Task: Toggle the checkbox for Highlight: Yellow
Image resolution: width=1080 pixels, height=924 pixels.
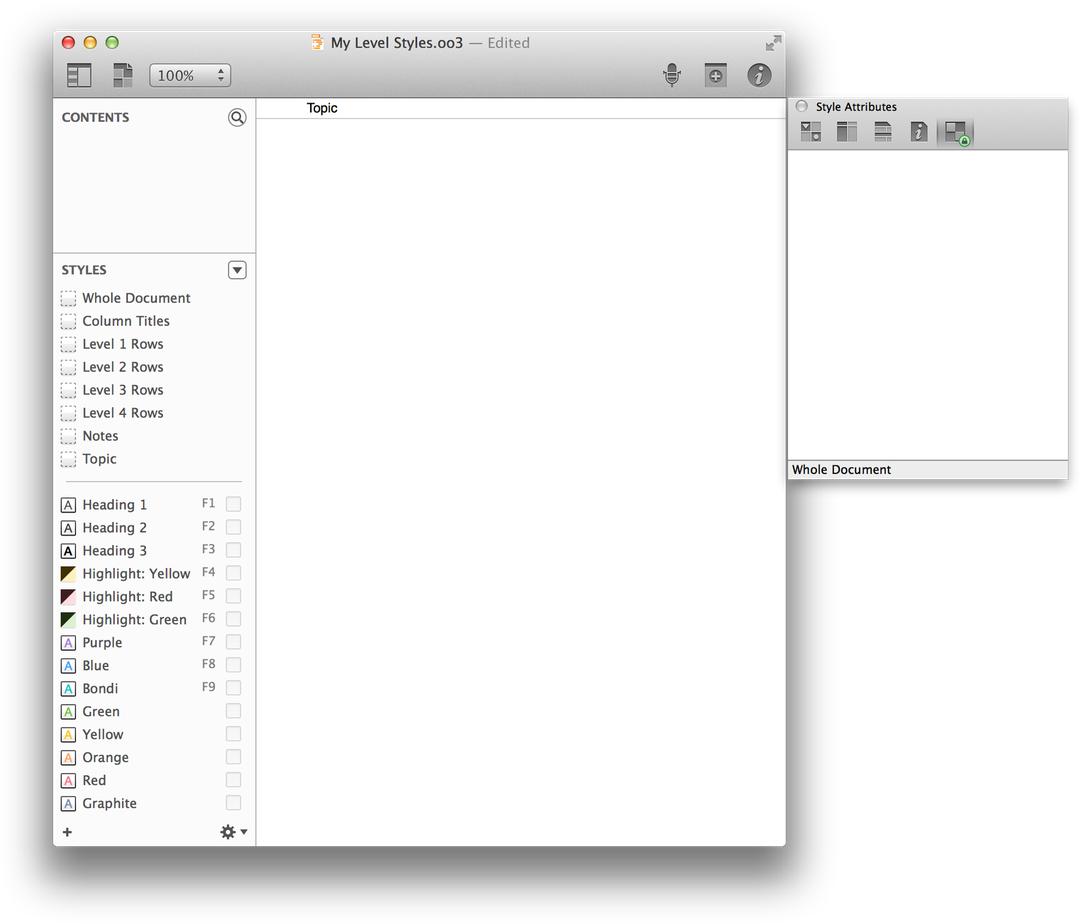Action: click(x=233, y=573)
